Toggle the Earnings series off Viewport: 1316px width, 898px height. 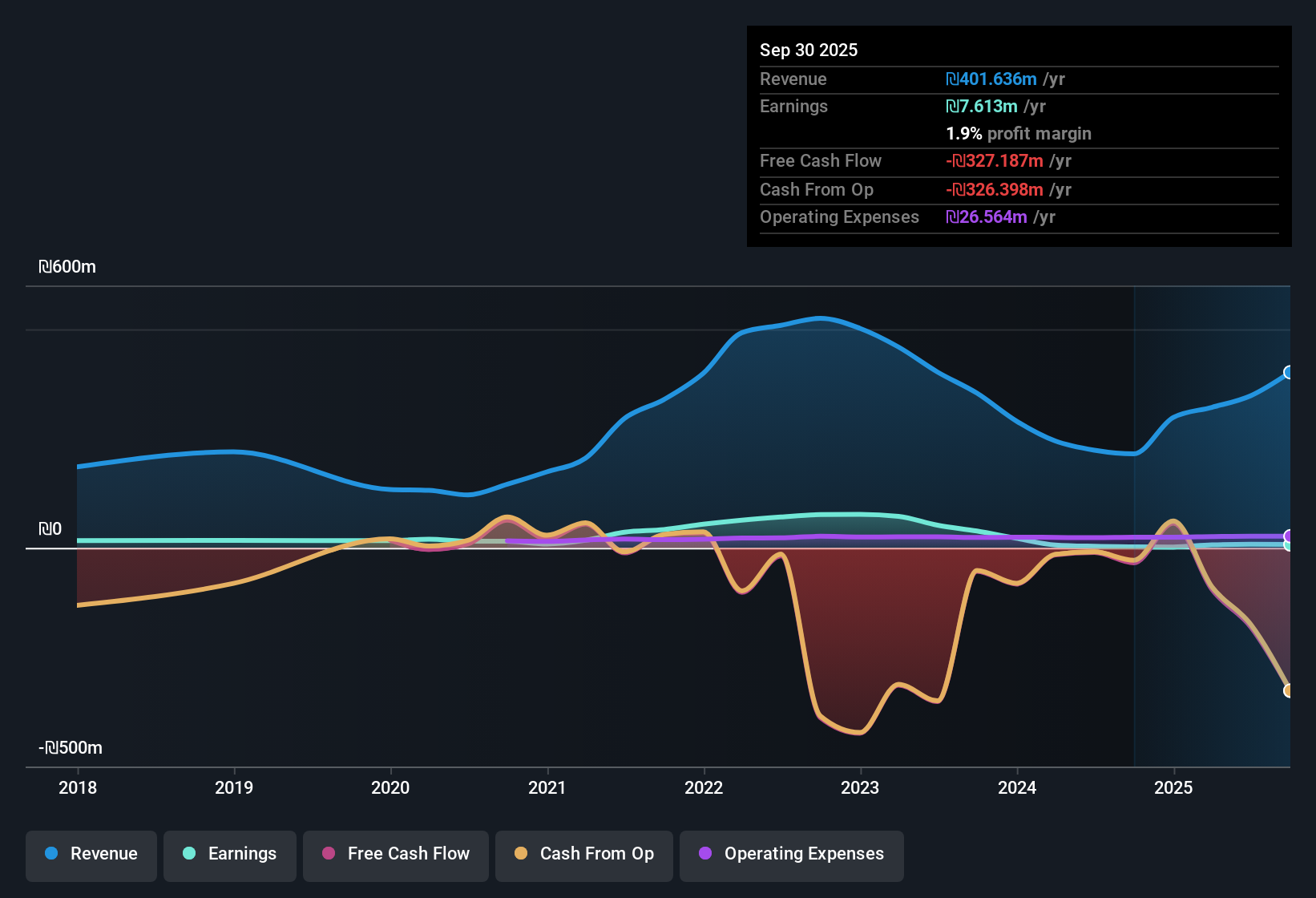click(x=229, y=854)
